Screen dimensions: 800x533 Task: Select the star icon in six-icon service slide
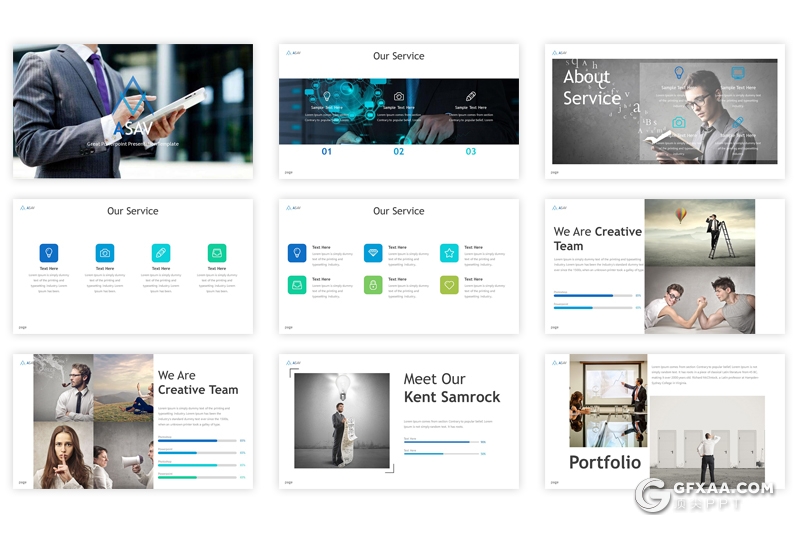pos(449,253)
